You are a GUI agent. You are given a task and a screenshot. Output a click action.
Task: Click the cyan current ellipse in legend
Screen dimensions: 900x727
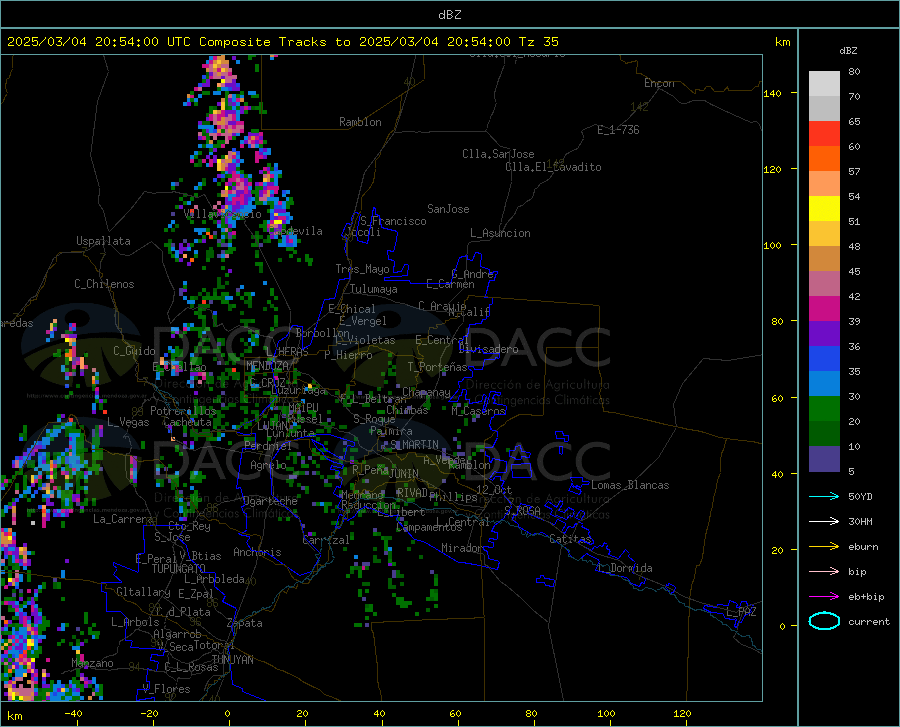point(824,621)
